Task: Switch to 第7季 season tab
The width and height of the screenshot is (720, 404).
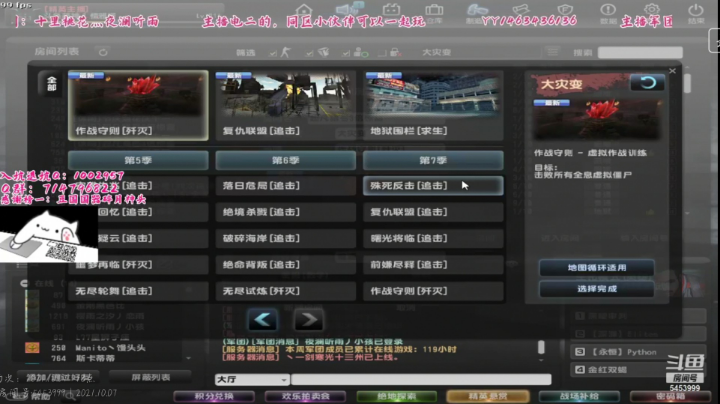Action: tap(433, 160)
